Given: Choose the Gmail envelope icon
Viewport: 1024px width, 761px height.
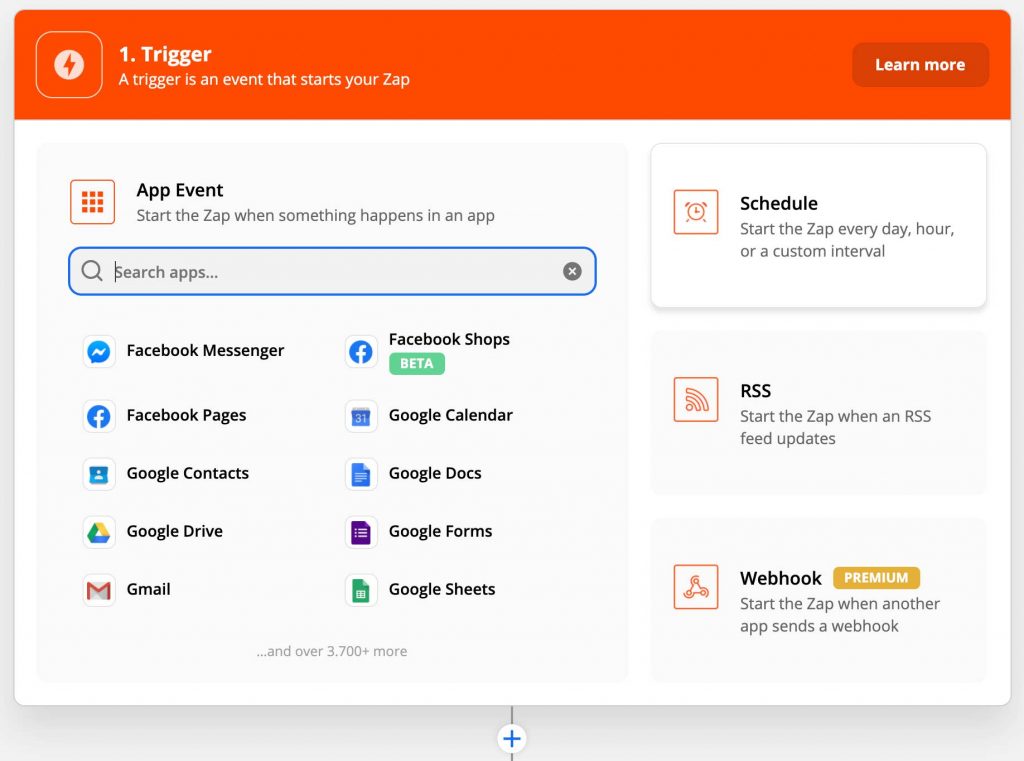Looking at the screenshot, I should click(x=98, y=590).
